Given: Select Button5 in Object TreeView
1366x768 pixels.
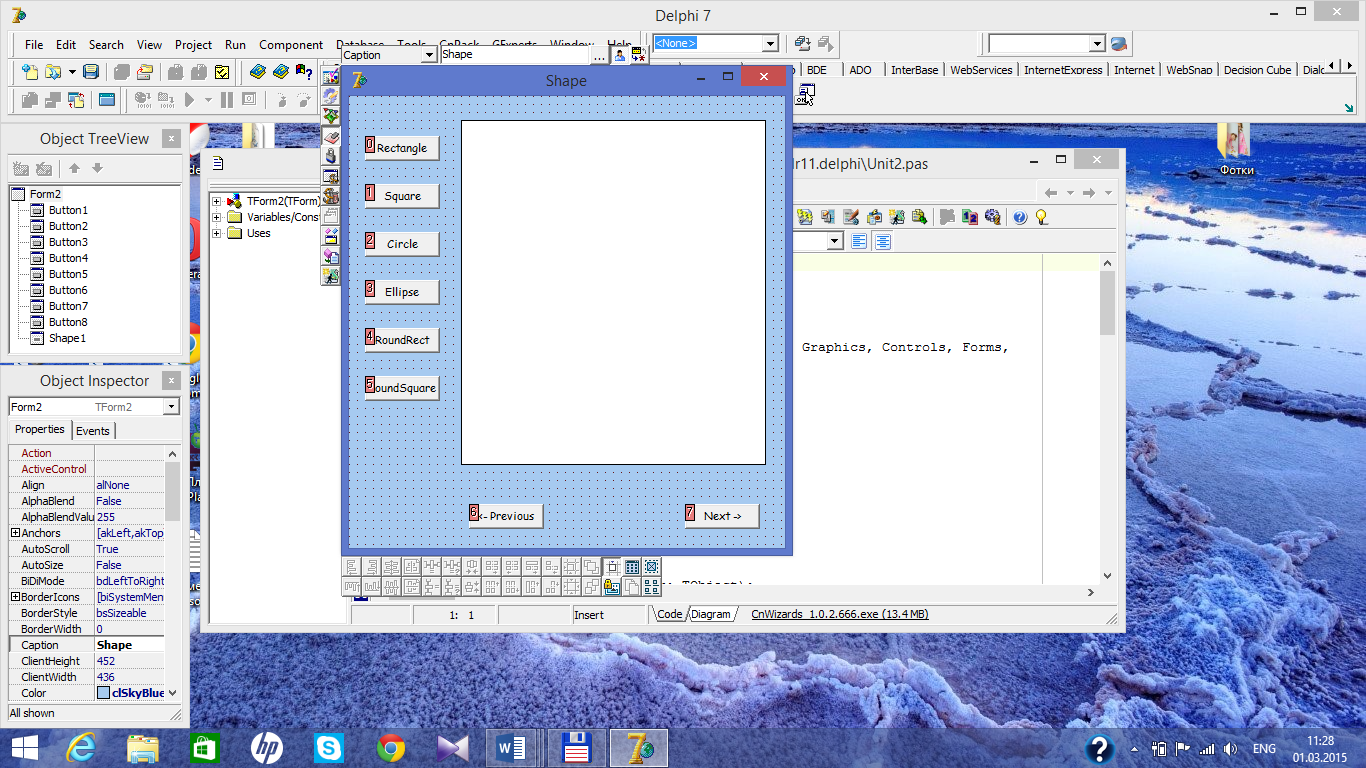Looking at the screenshot, I should pyautogui.click(x=68, y=274).
